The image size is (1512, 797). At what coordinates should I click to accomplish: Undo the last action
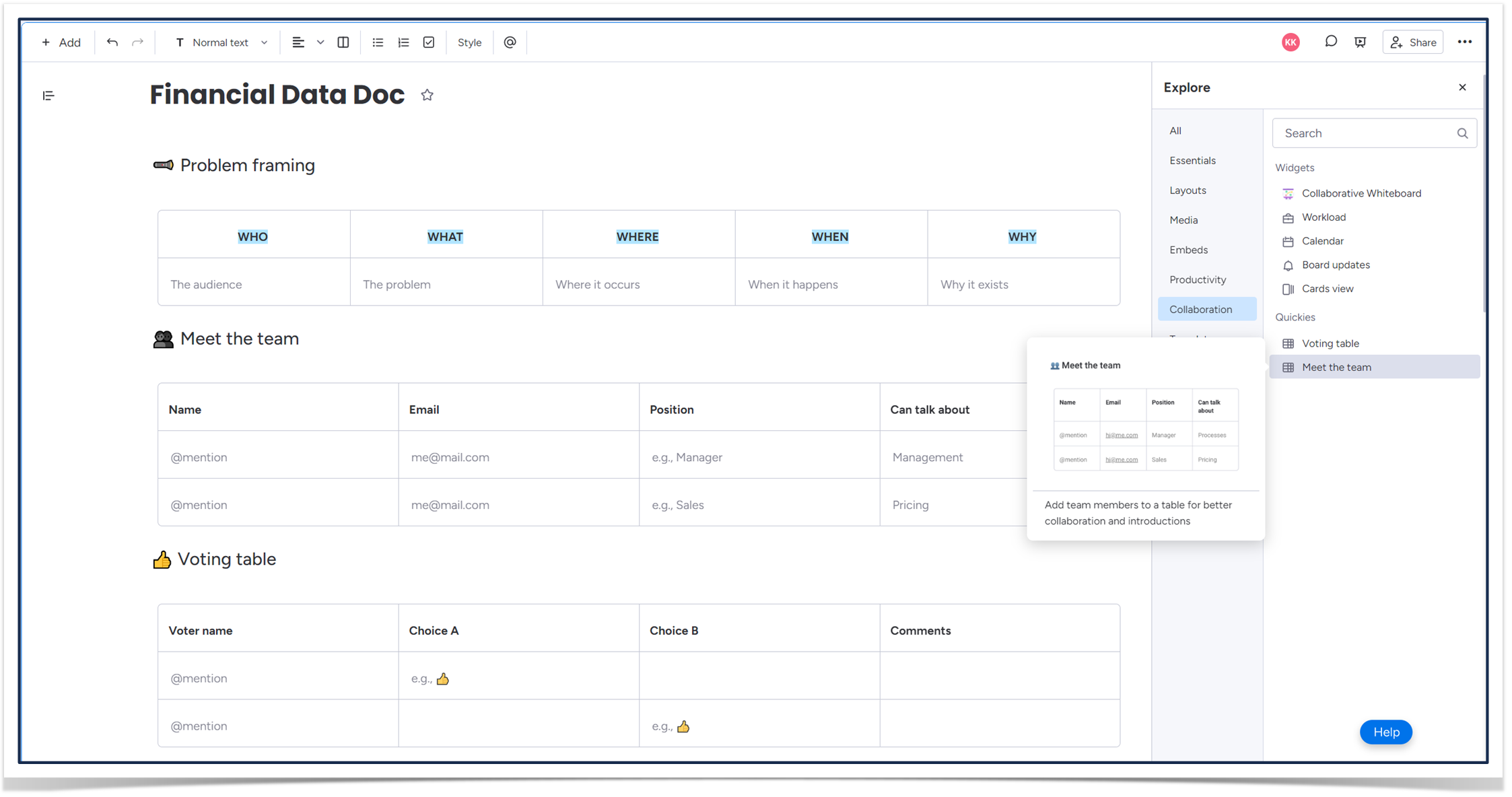pyautogui.click(x=112, y=42)
